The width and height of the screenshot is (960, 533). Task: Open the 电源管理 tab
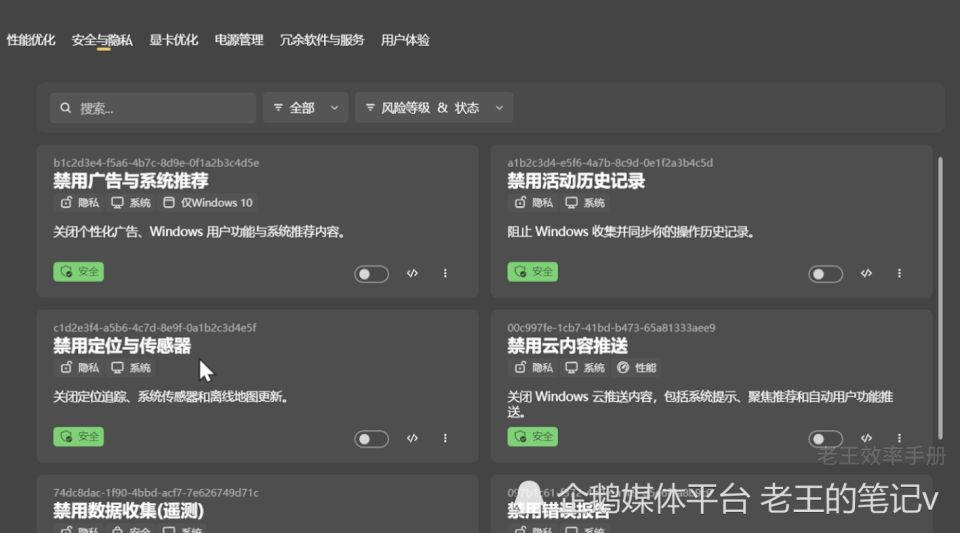239,40
